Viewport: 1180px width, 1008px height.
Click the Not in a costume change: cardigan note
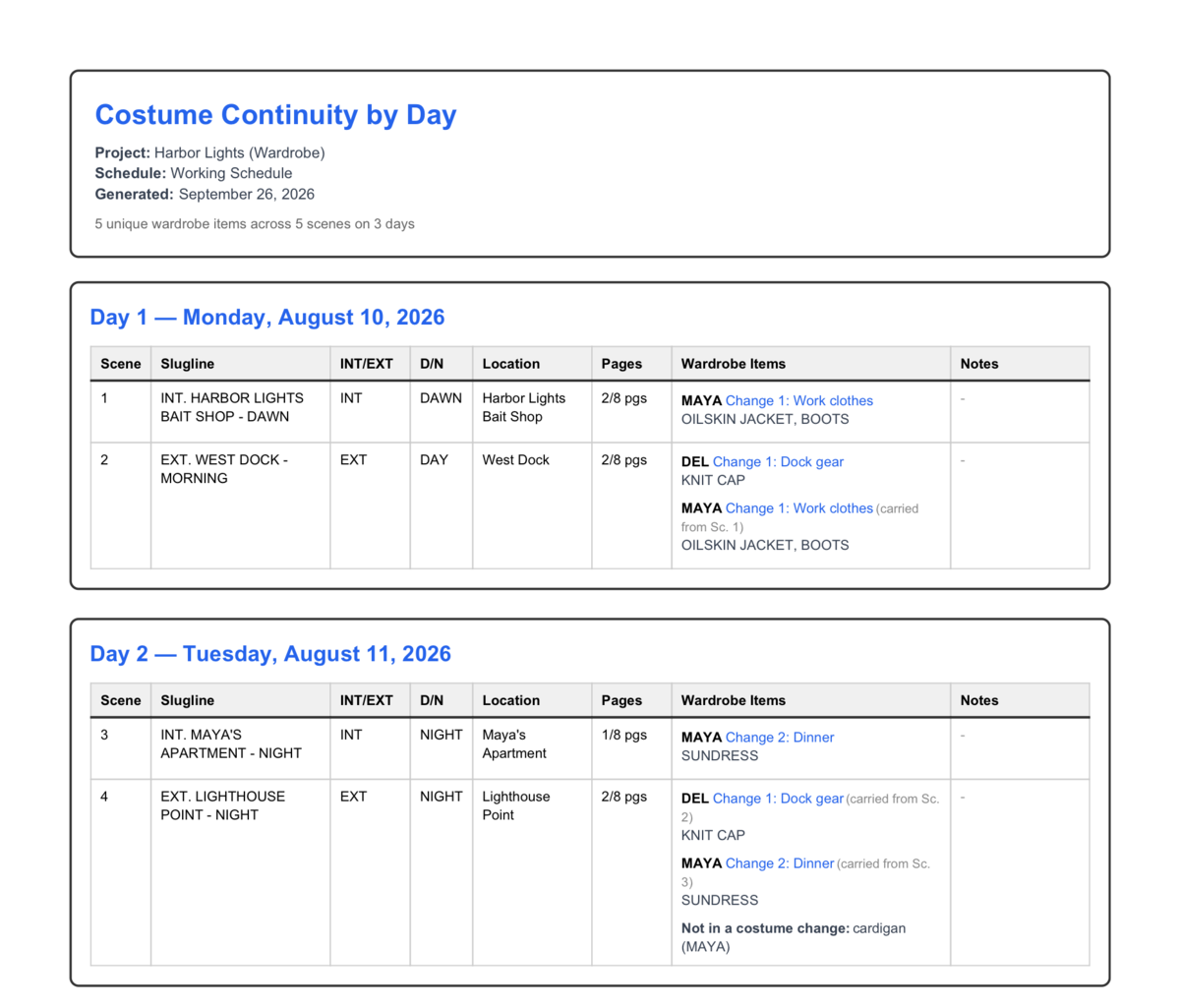pyautogui.click(x=794, y=937)
